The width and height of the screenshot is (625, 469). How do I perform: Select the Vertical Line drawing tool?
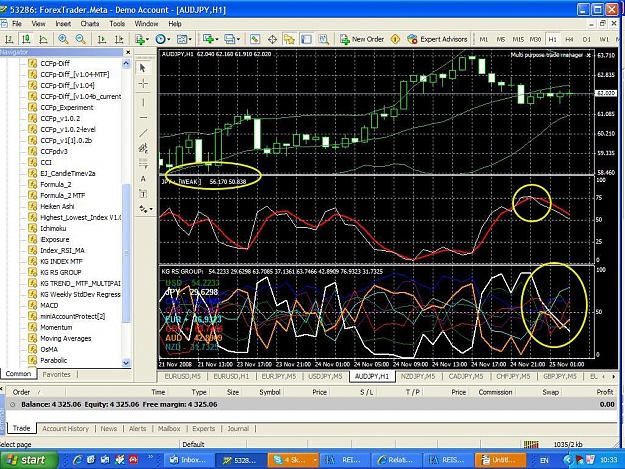coord(143,102)
